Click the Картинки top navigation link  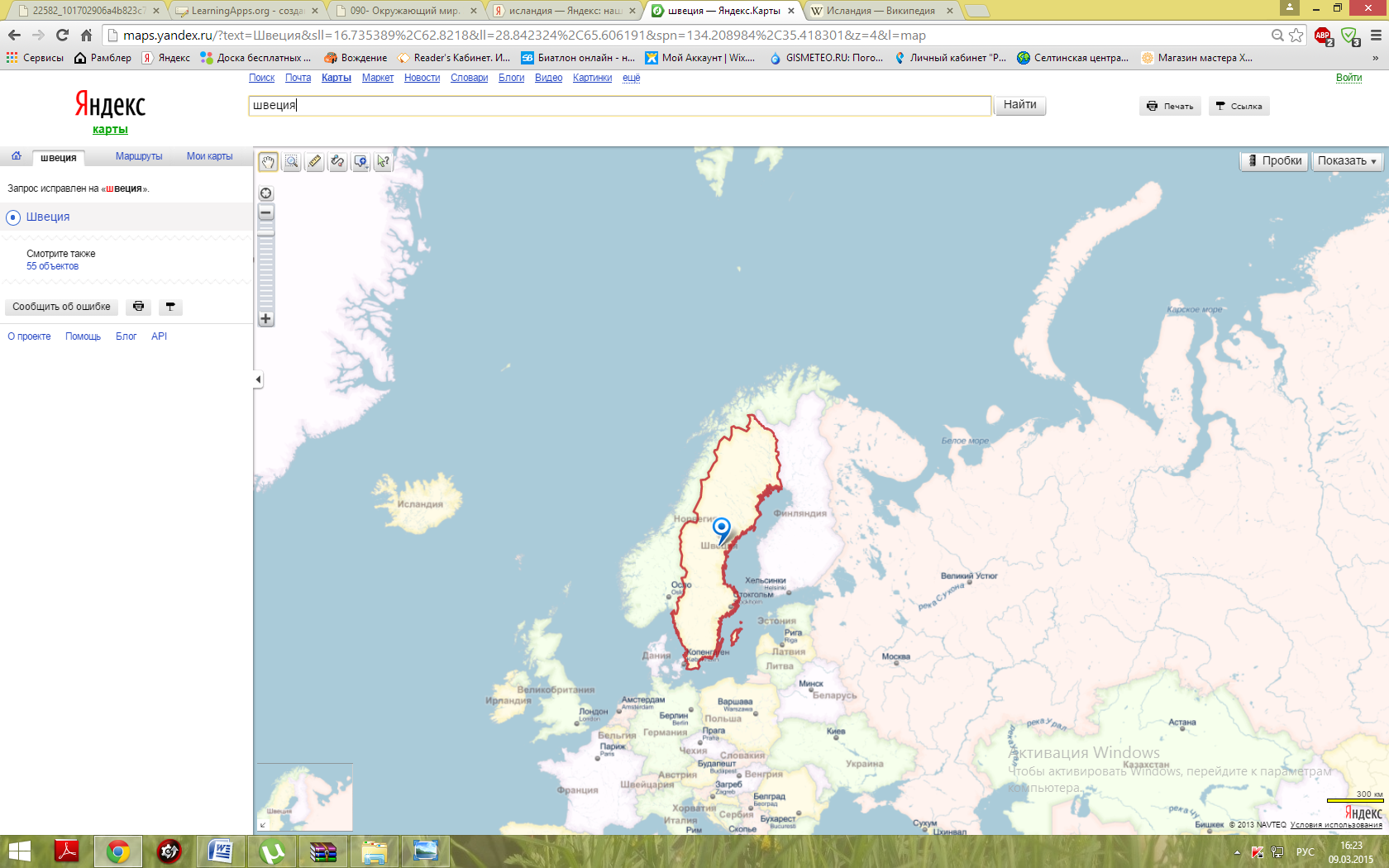click(x=592, y=78)
